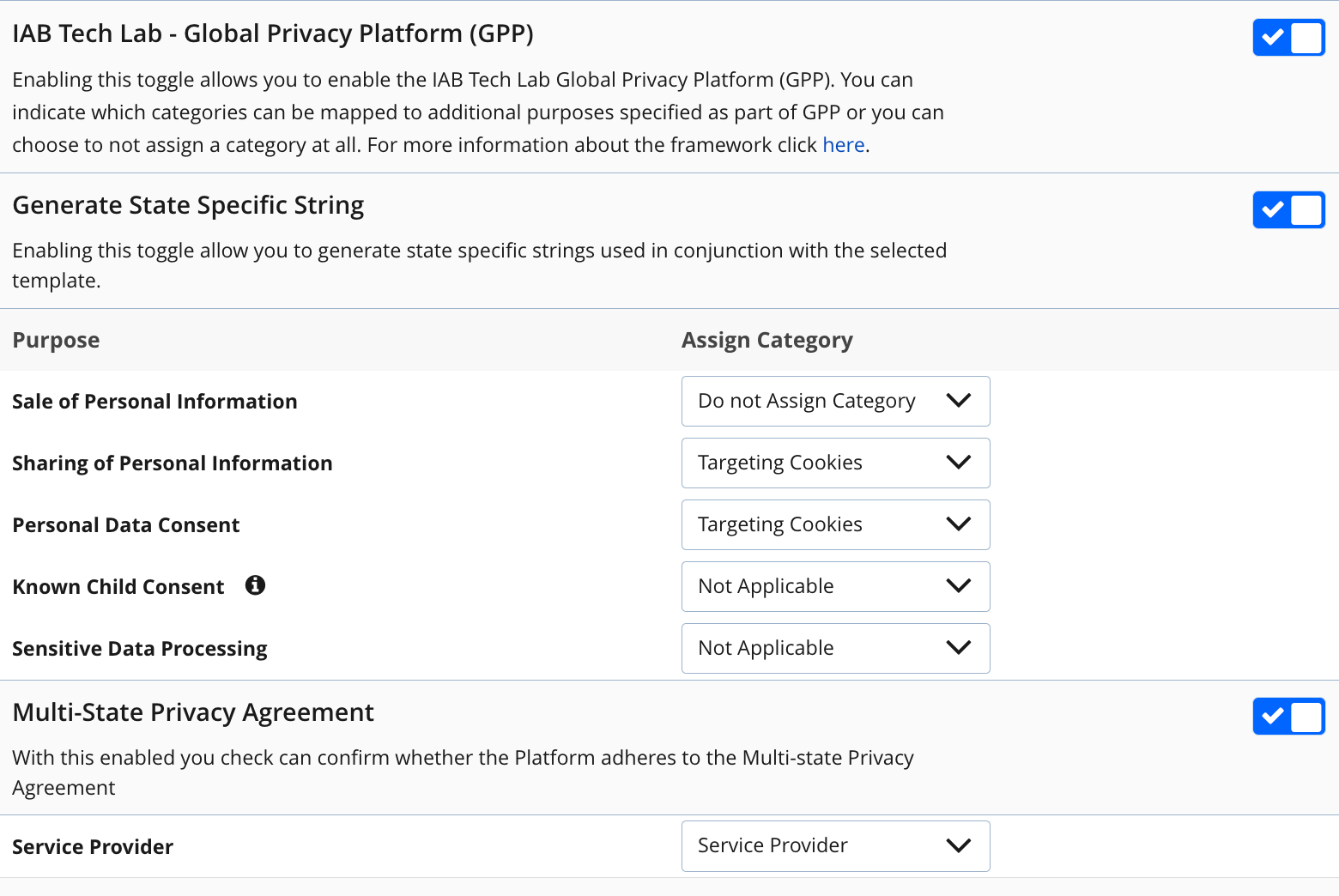Click the Service Provider row label

tap(93, 847)
